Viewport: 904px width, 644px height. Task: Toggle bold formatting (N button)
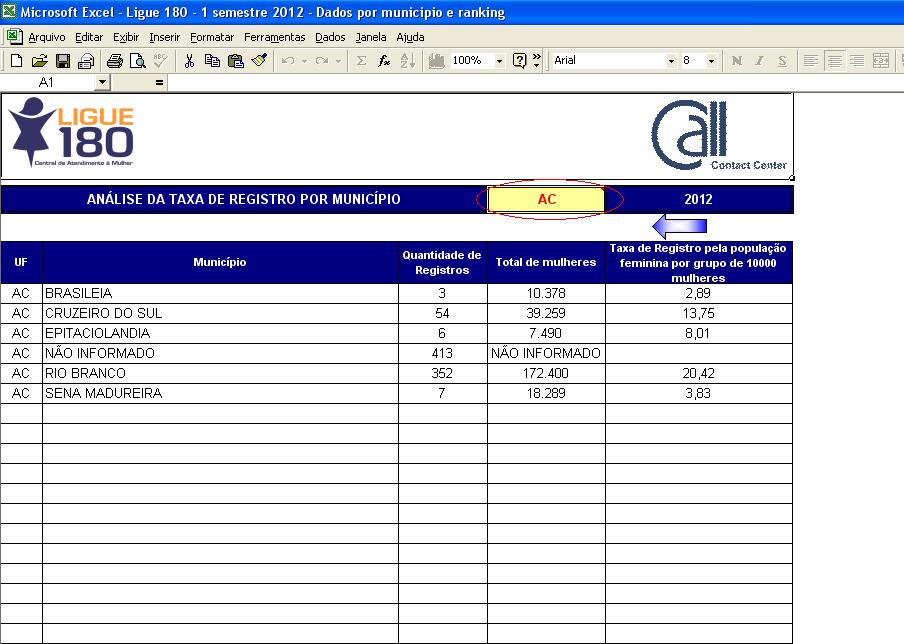pyautogui.click(x=737, y=61)
